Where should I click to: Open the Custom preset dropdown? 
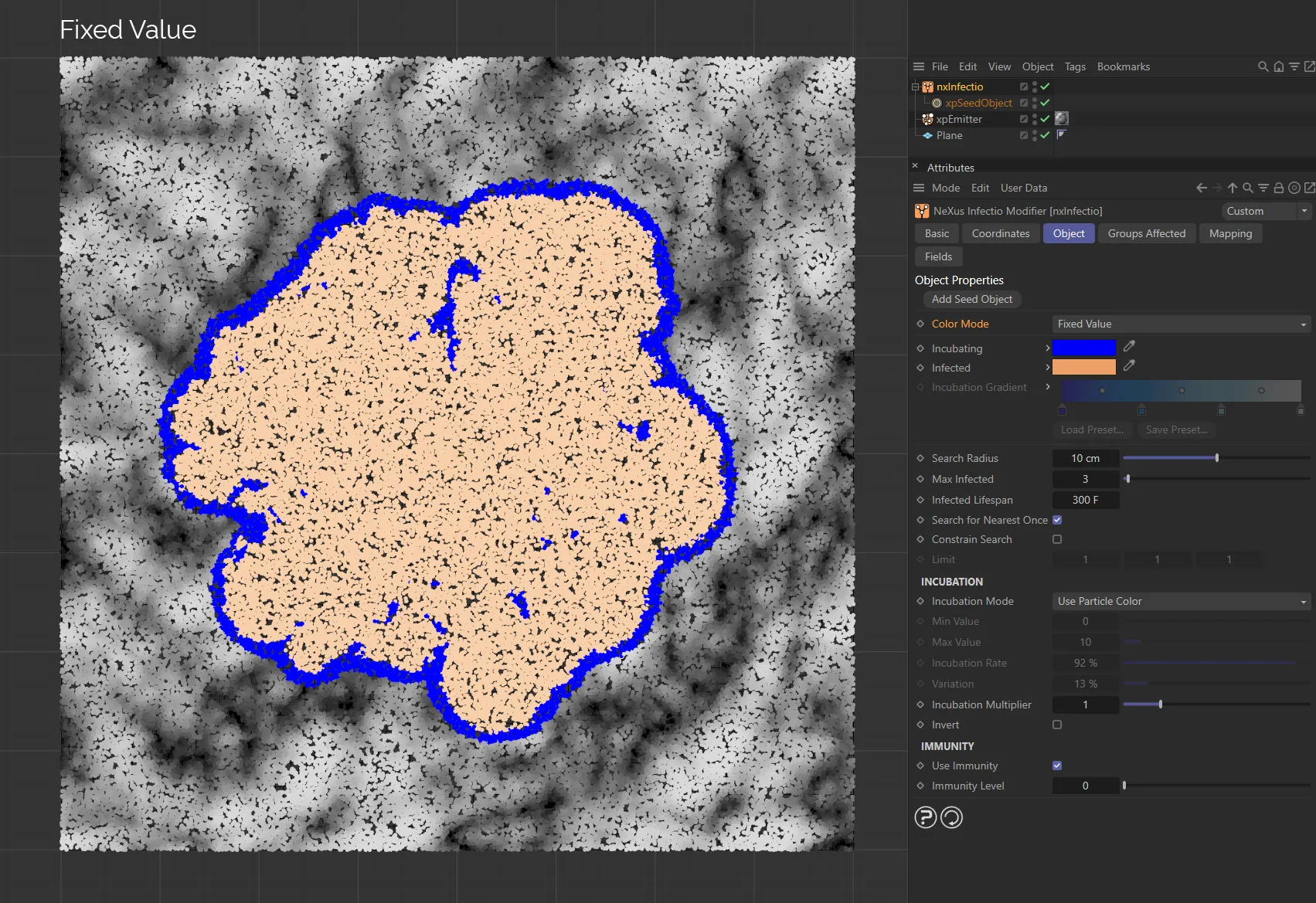(1265, 211)
